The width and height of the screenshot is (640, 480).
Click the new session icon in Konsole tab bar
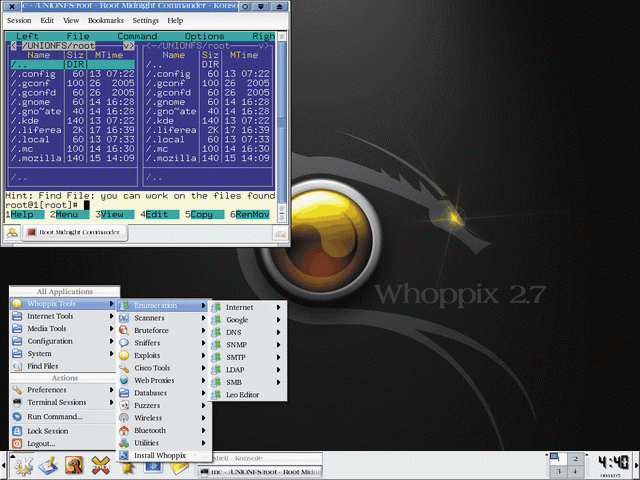click(x=12, y=233)
